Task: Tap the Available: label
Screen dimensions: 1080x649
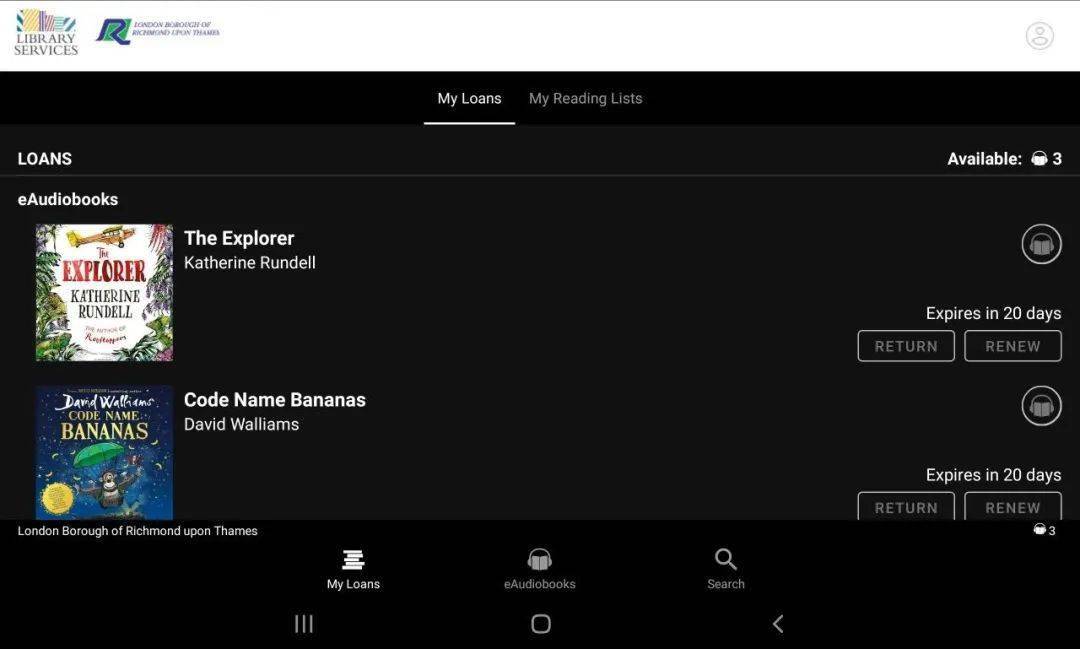Action: click(984, 159)
